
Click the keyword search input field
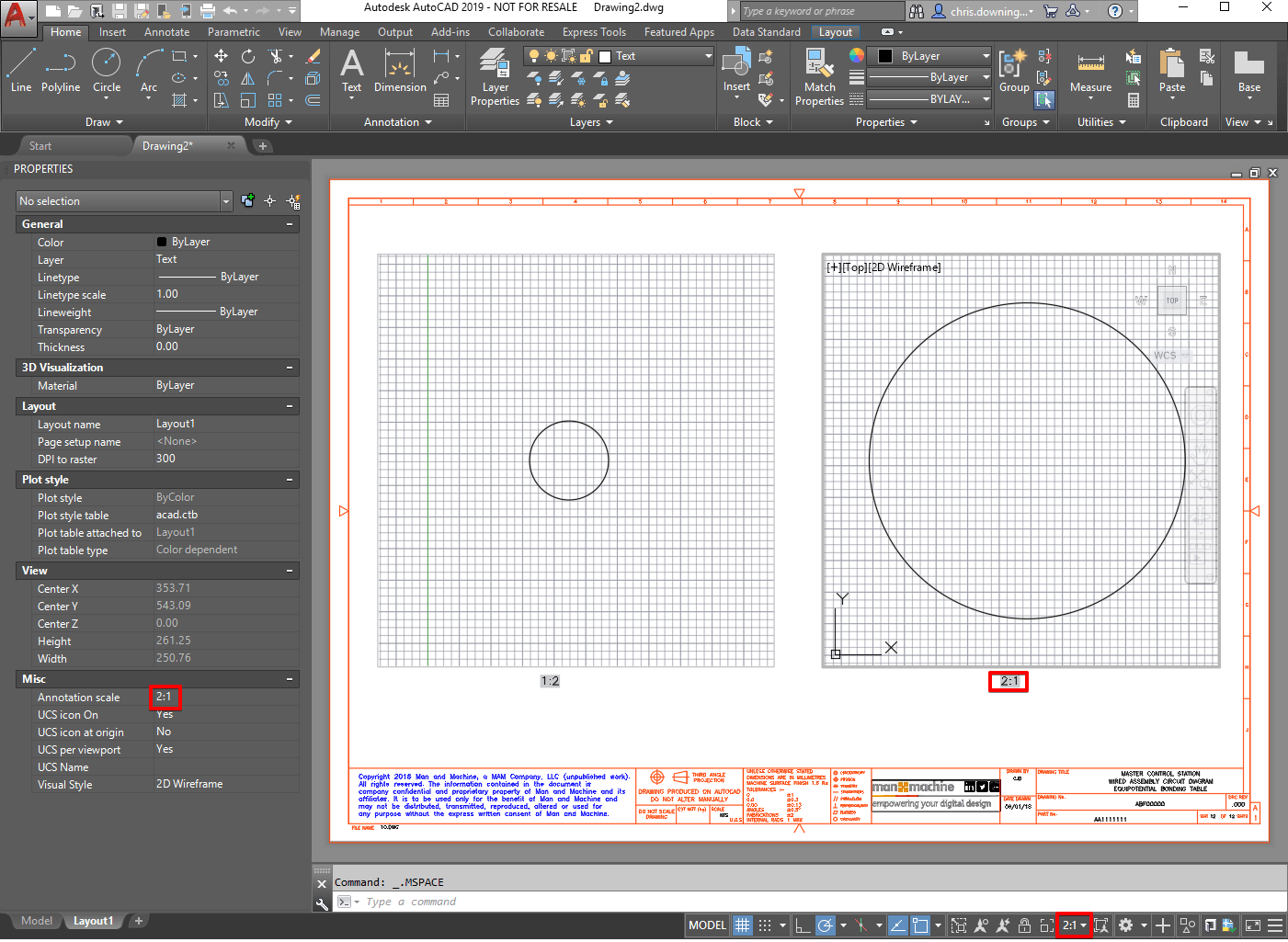coord(823,11)
